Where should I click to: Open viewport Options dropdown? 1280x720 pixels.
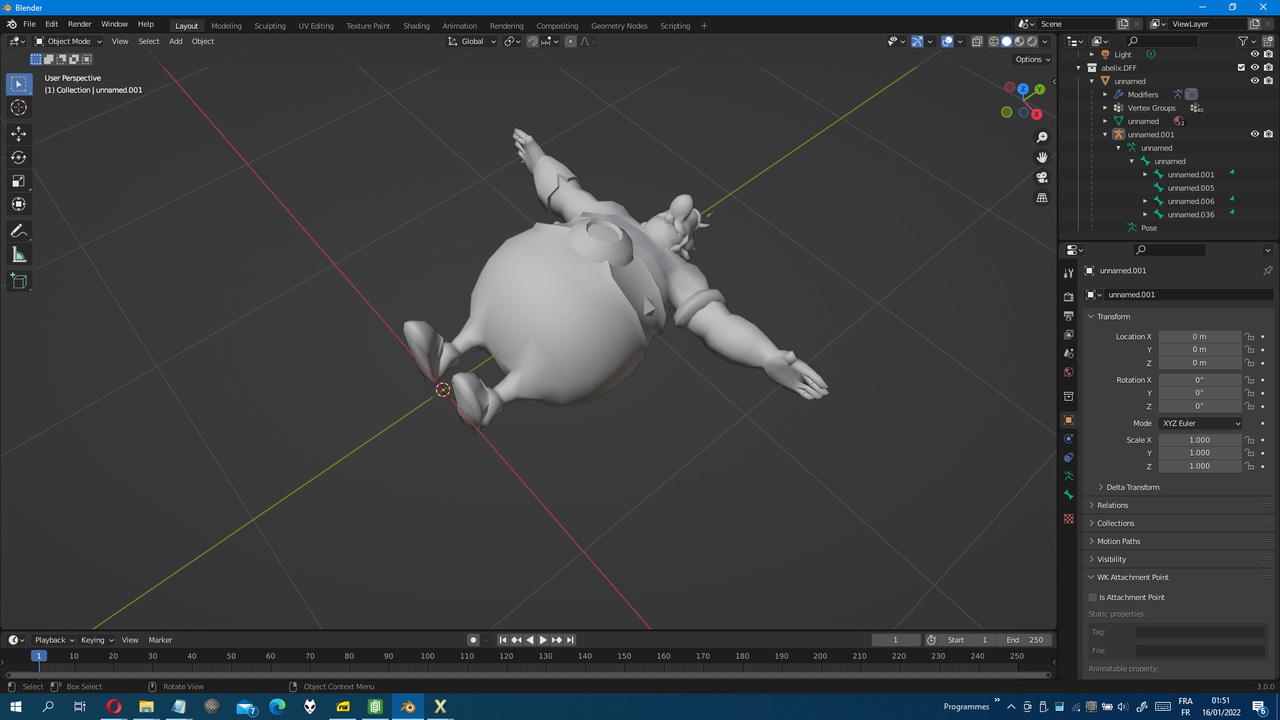tap(1033, 59)
